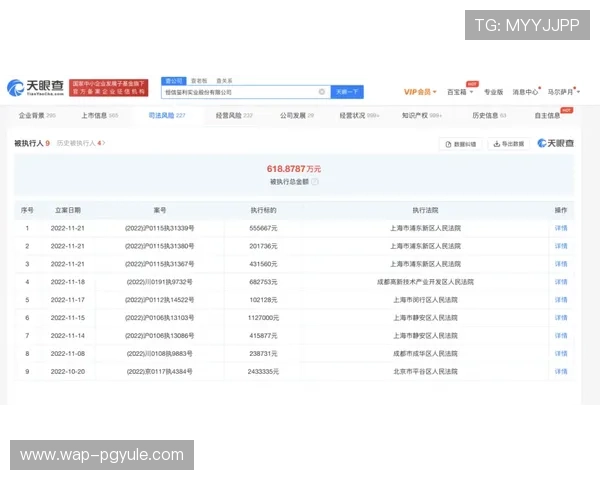Viewport: 600px width, 480px height.
Task: Click court 北京市平谷区人民法院
Action: (425, 372)
